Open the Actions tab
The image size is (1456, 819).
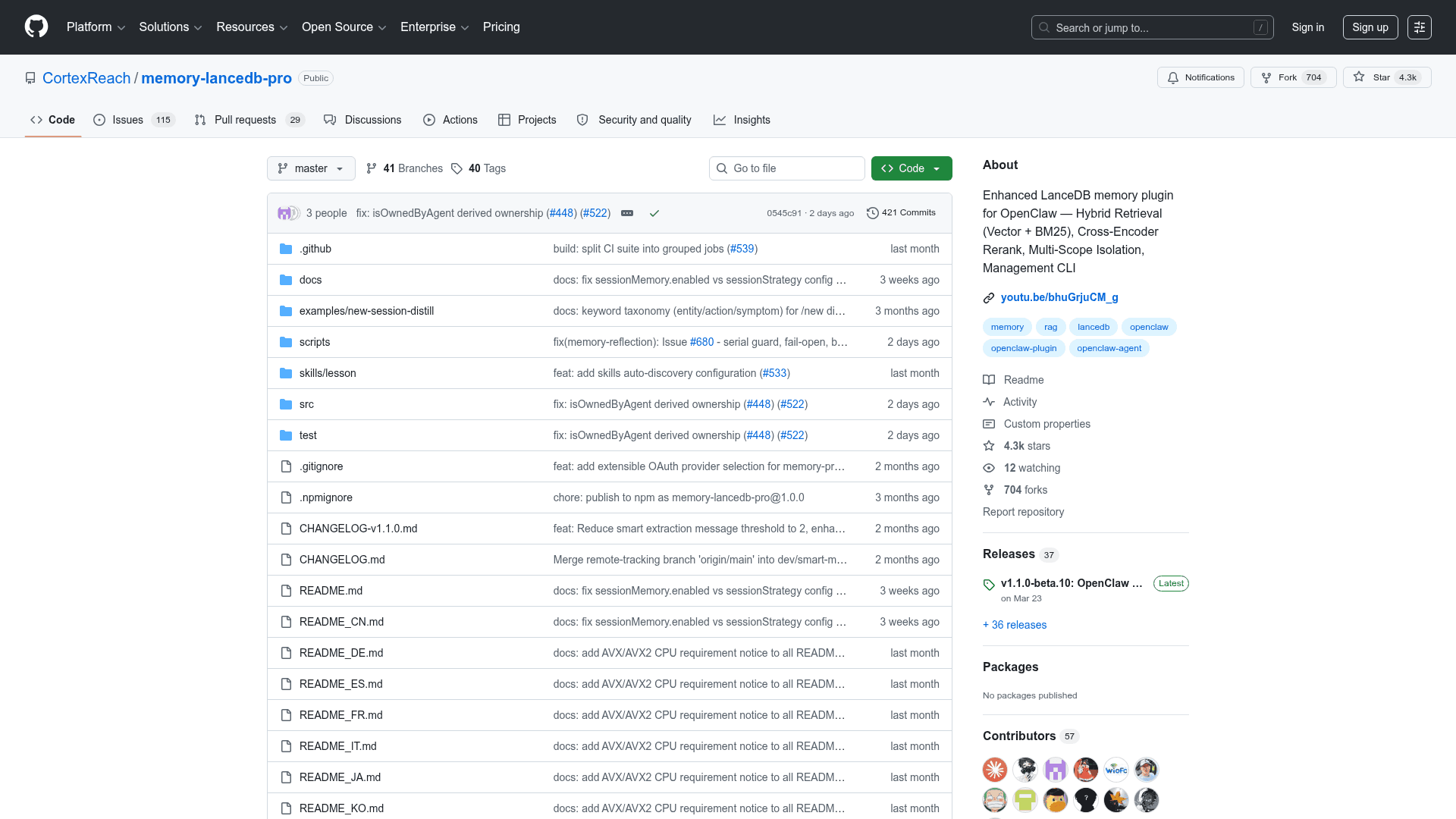tap(450, 120)
